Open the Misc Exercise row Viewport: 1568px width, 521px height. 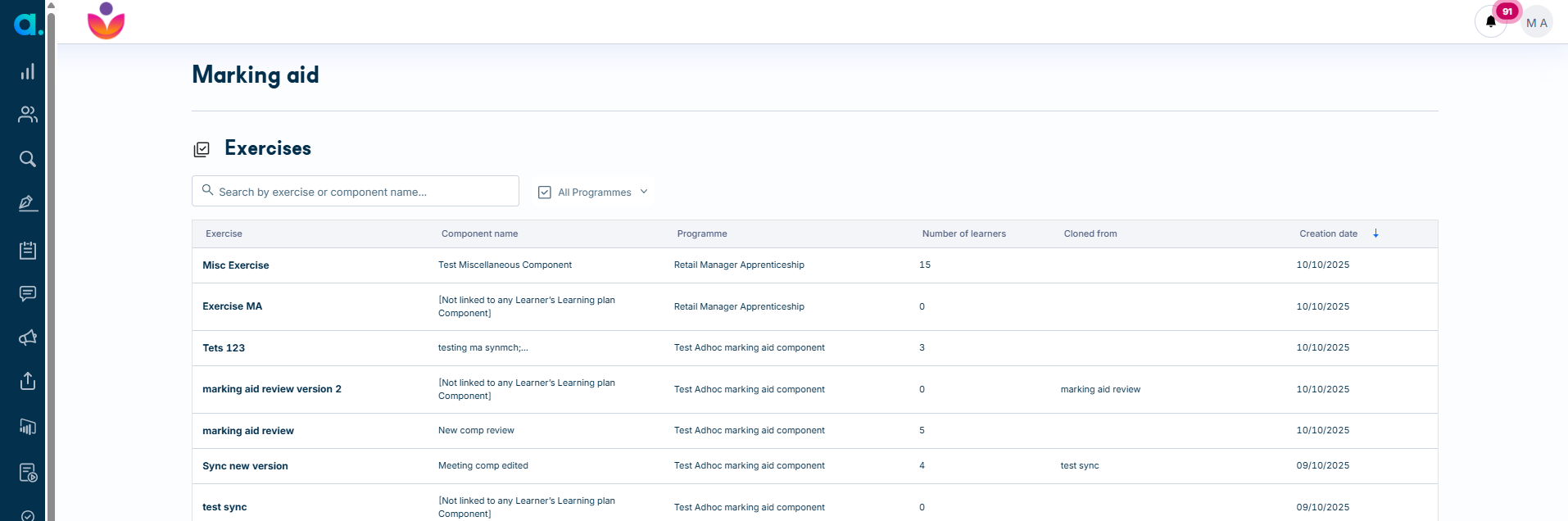(814, 265)
